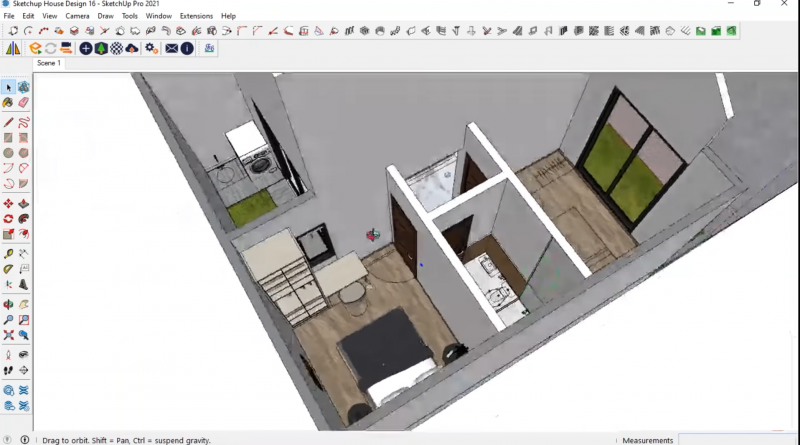The height and width of the screenshot is (445, 800).
Task: Choose the Zoom Window tool
Action: point(23,320)
